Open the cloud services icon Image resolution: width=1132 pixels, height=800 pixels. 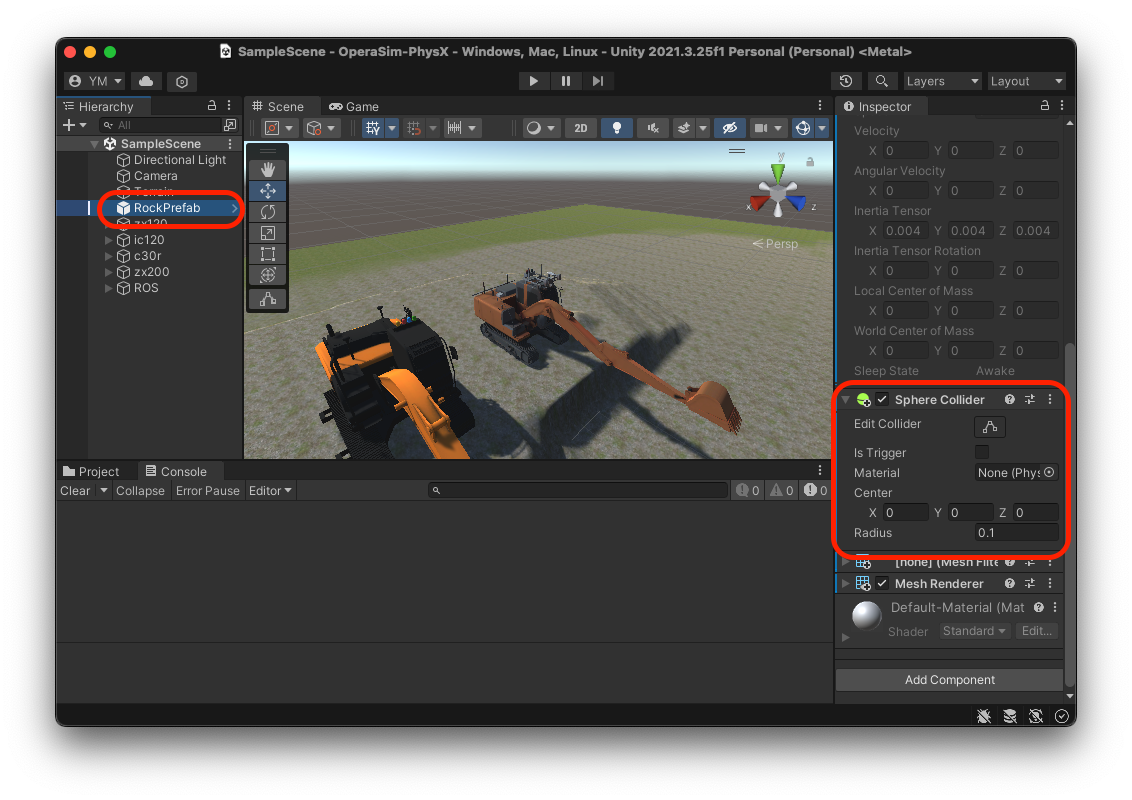coord(146,82)
